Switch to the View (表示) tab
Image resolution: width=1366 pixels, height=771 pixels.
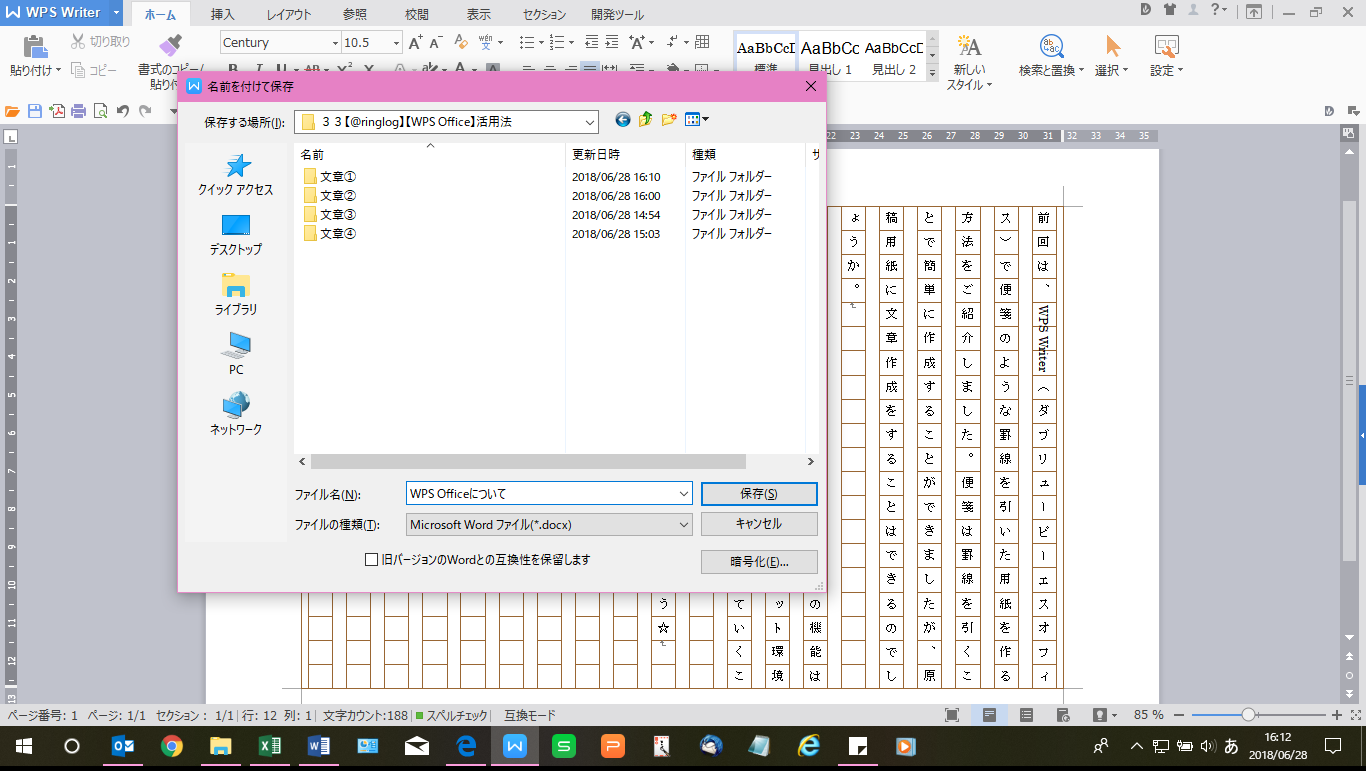coord(479,15)
